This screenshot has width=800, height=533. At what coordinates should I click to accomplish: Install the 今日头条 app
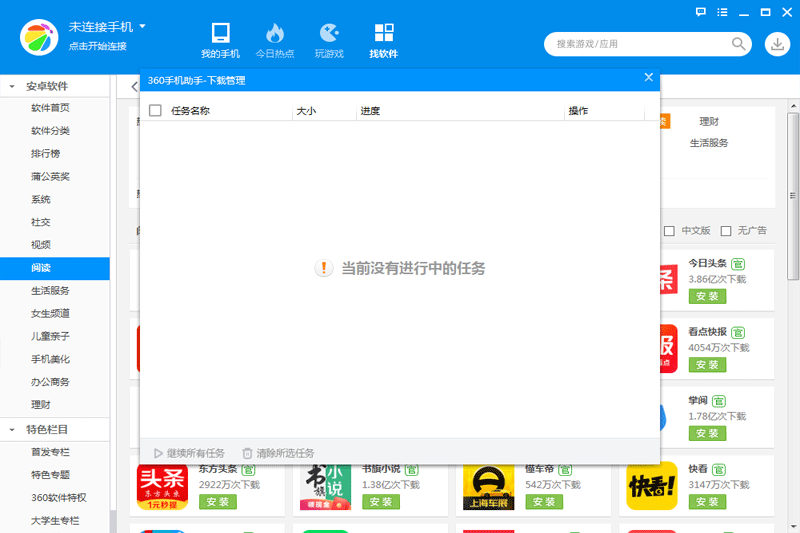point(707,297)
